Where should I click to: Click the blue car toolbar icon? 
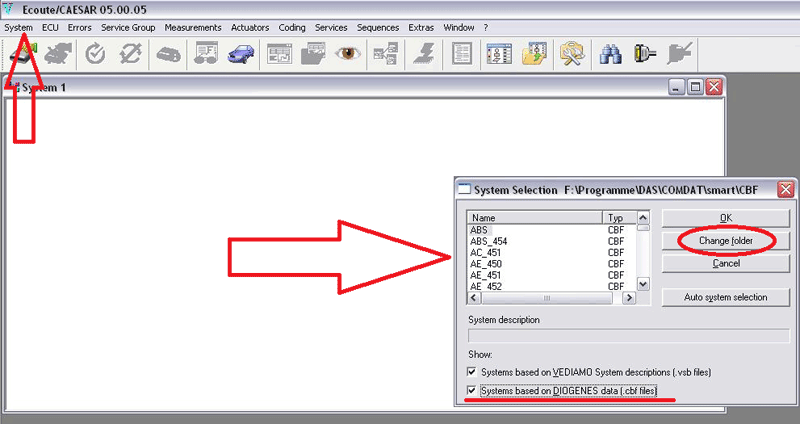tap(241, 54)
